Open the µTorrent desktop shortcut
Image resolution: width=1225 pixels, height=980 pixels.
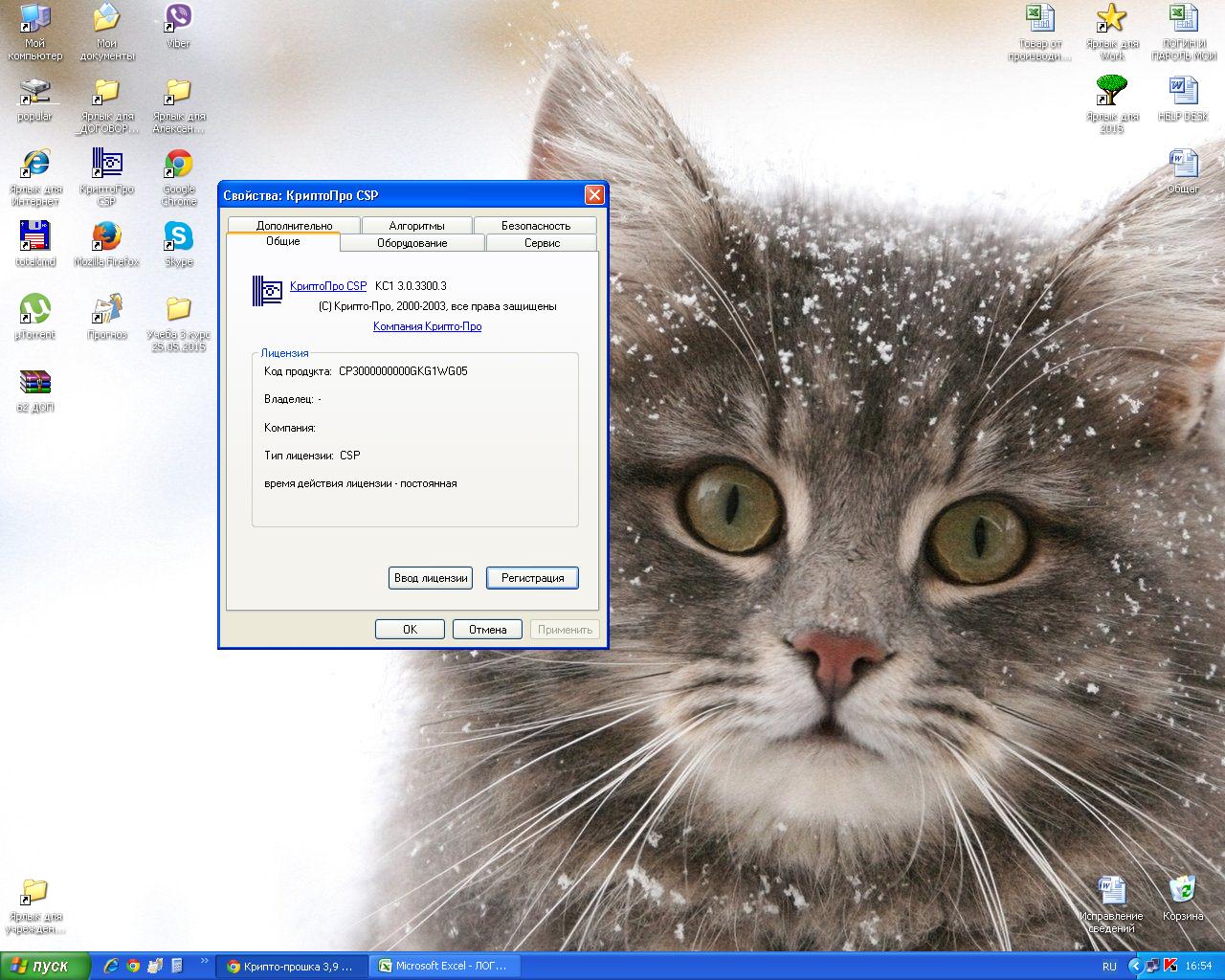34,310
